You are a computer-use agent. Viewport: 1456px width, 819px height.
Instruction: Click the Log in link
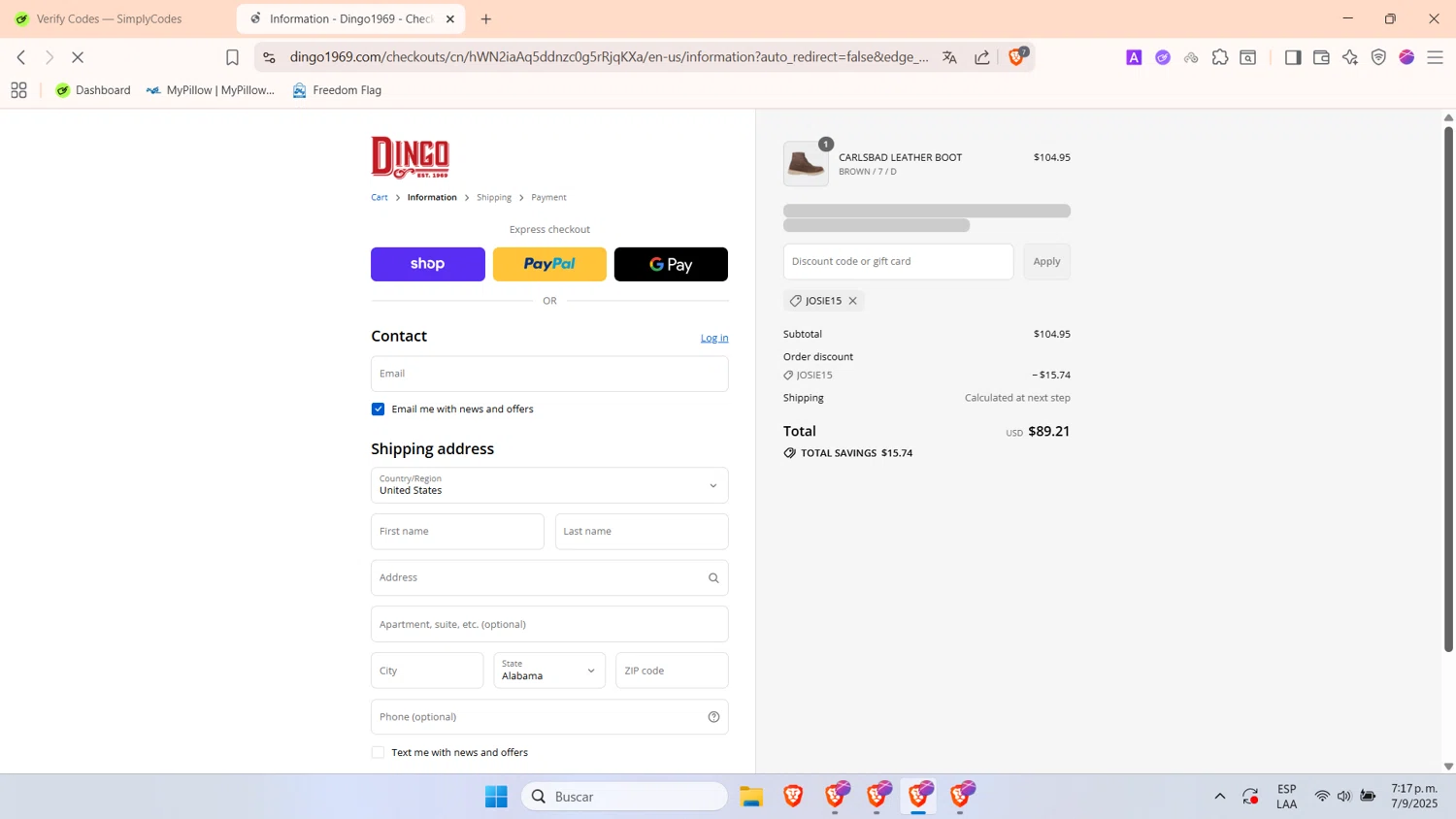pyautogui.click(x=714, y=338)
